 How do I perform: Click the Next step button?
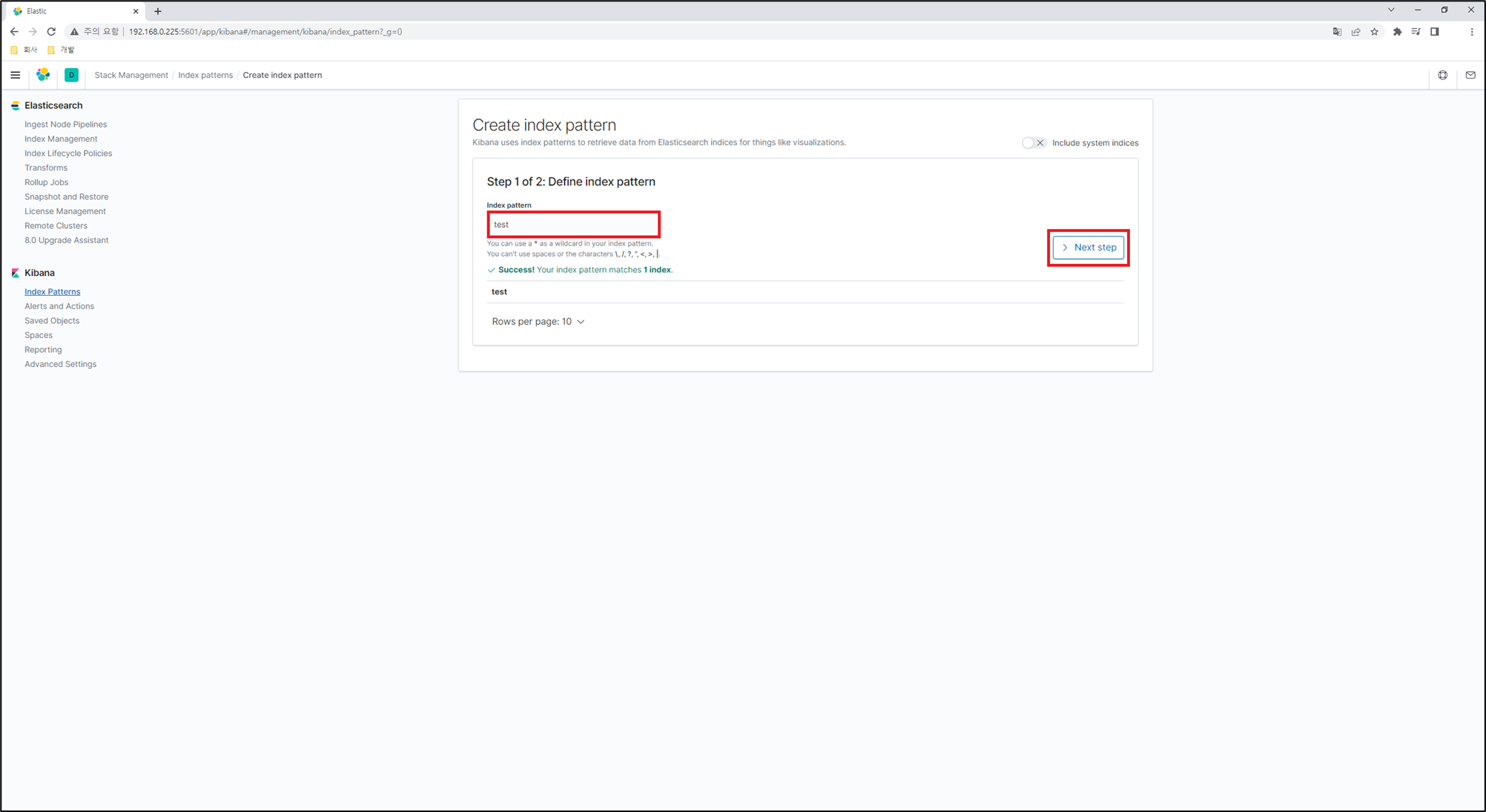(x=1089, y=248)
